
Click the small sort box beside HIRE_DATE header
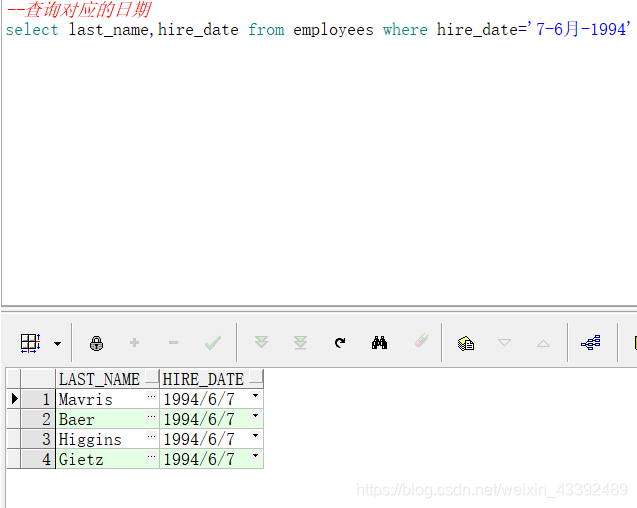(x=256, y=376)
